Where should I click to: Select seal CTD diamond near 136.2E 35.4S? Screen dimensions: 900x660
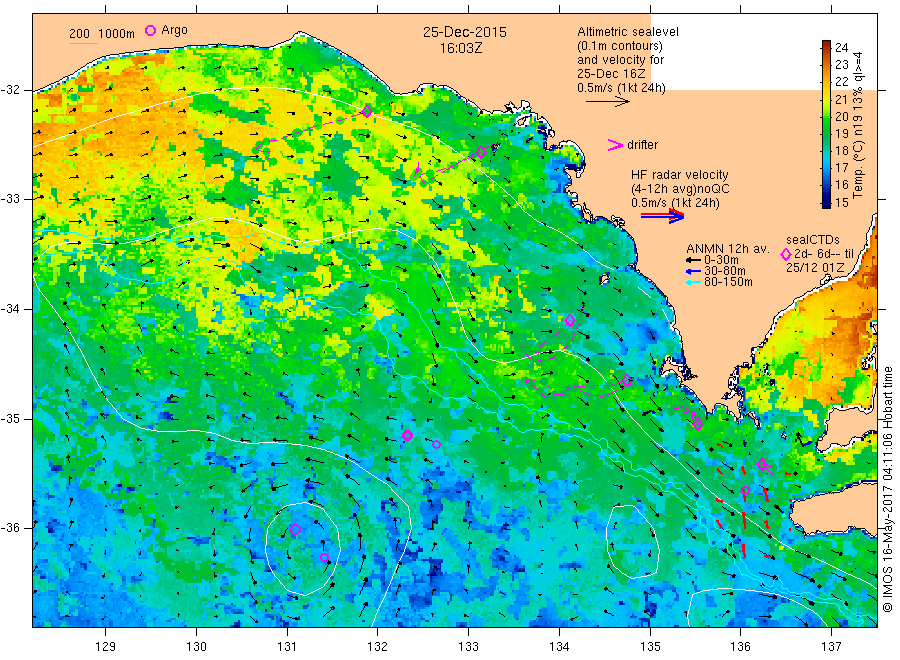point(762,464)
